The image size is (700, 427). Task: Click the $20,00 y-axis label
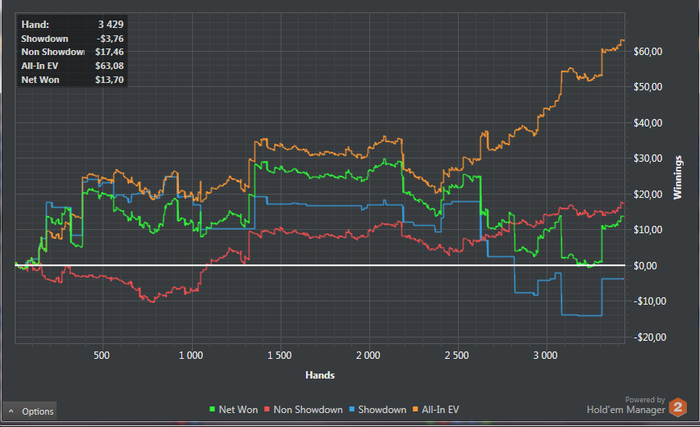click(648, 194)
